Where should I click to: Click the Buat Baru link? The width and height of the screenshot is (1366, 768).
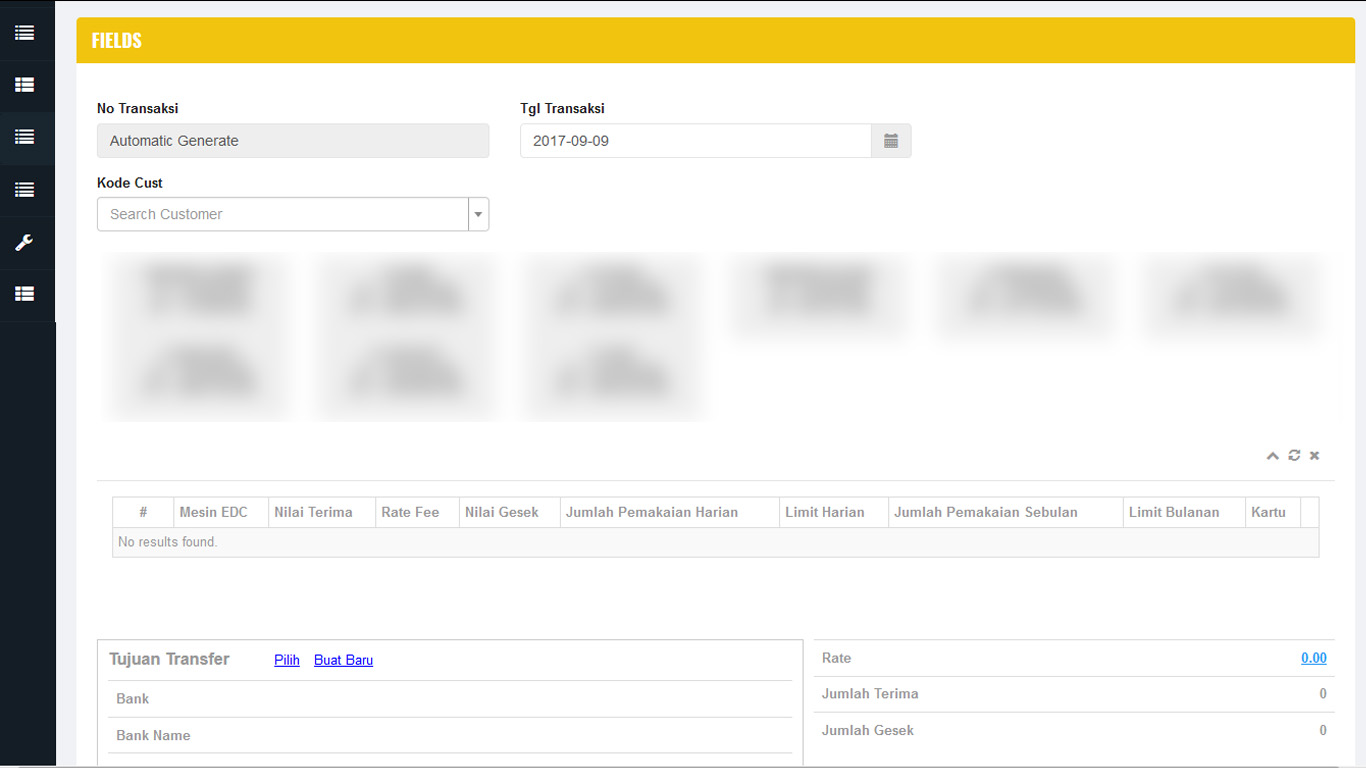point(343,660)
